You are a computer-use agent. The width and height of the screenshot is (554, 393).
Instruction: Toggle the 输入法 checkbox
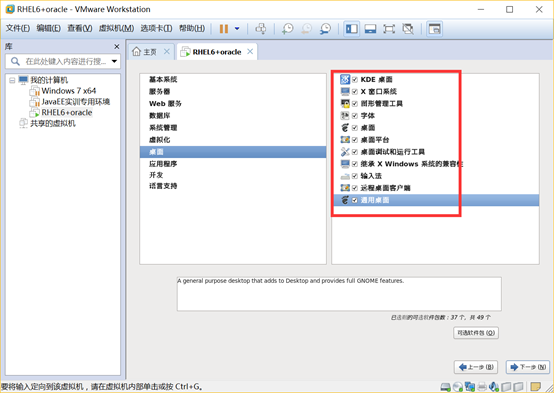tap(355, 176)
